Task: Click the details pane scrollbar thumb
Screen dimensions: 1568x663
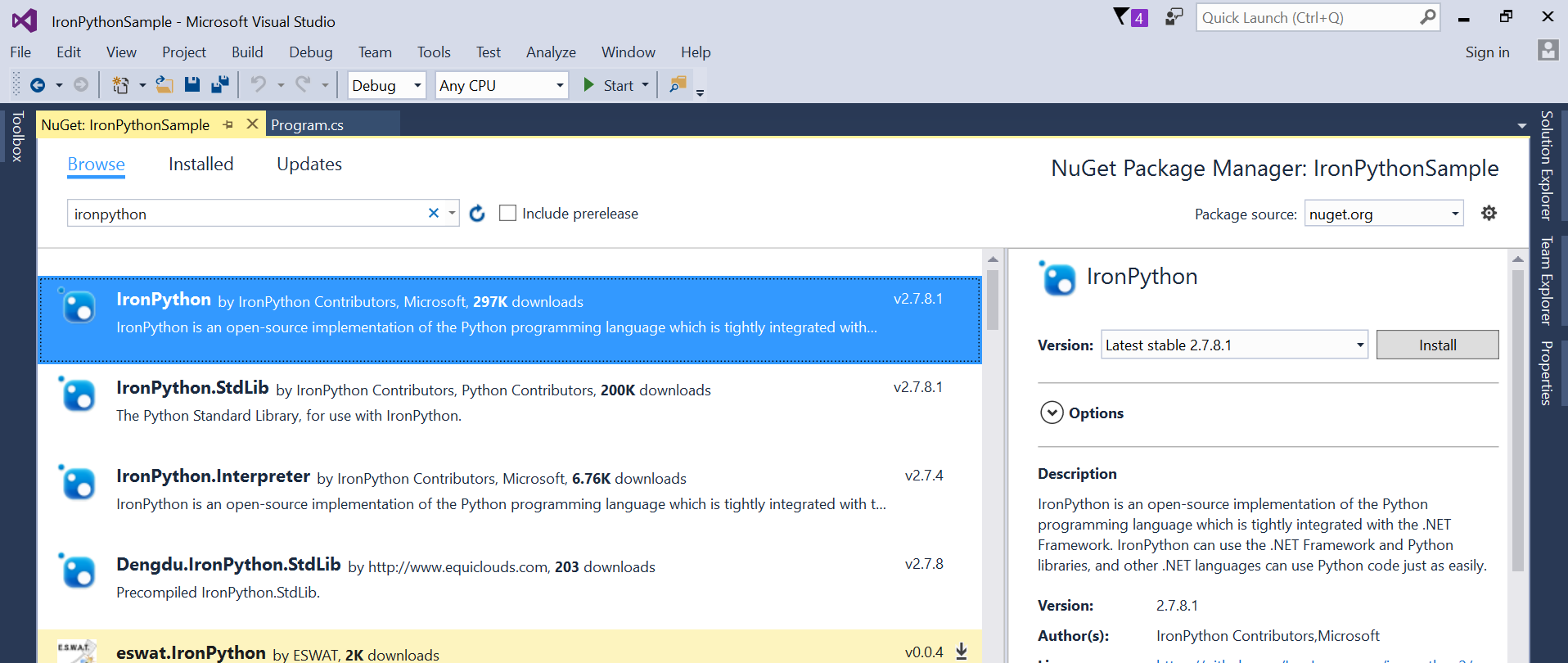Action: [1518, 419]
